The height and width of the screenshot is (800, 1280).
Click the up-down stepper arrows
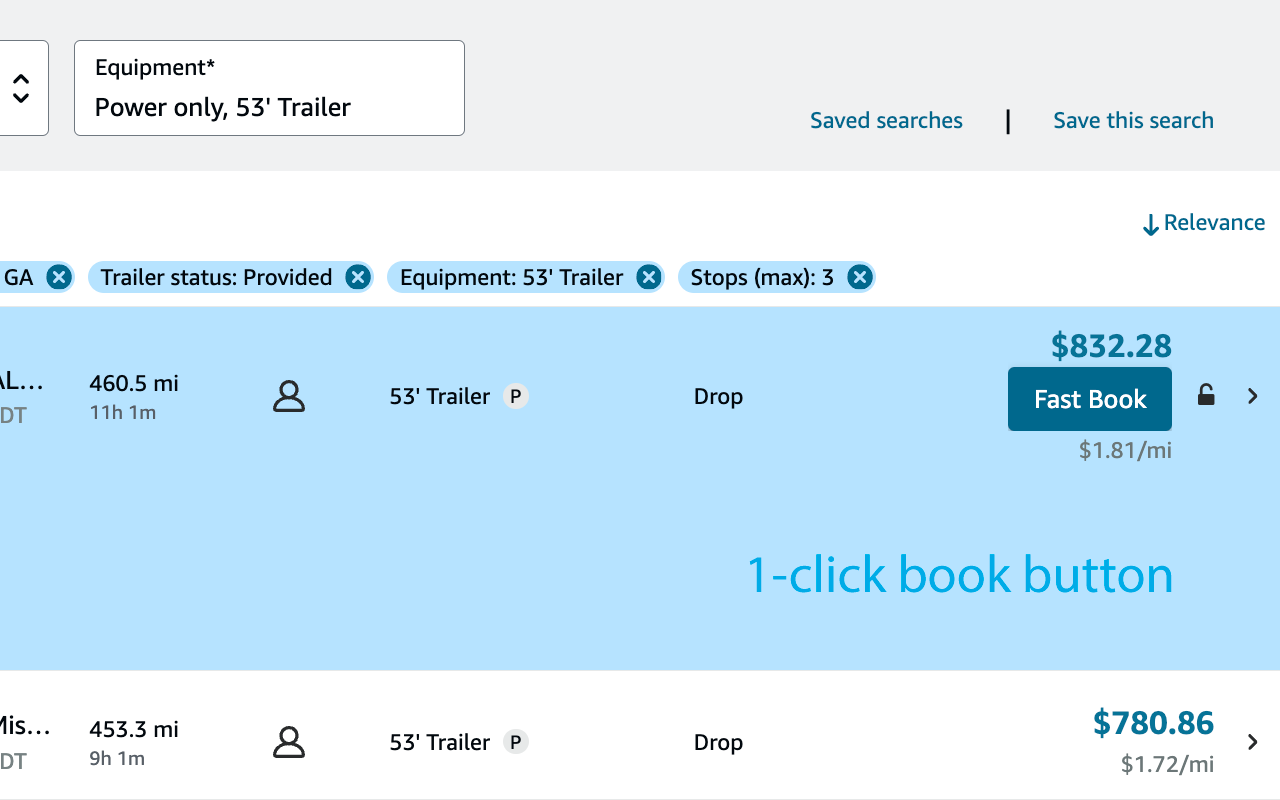coord(21,88)
